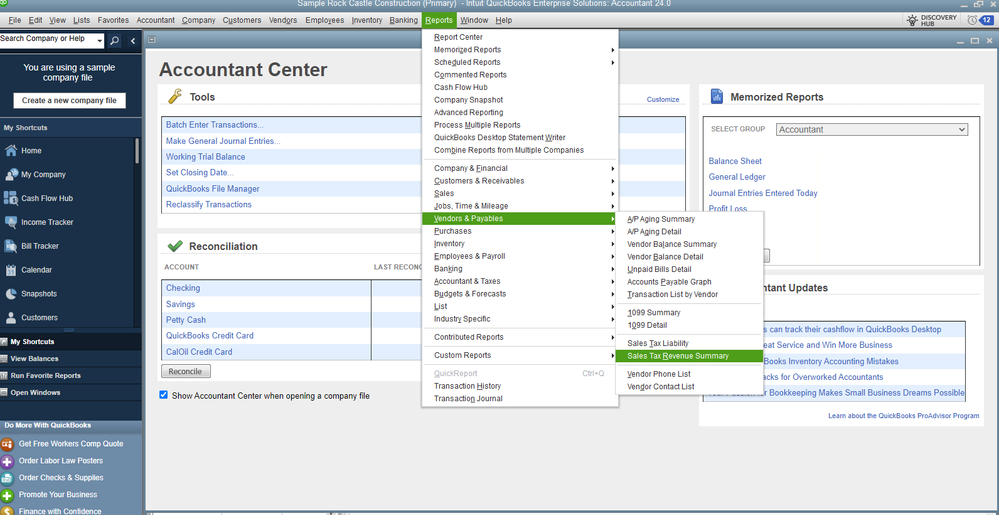This screenshot has width=999, height=515.
Task: Click the Tools wrench icon
Action: 175,97
